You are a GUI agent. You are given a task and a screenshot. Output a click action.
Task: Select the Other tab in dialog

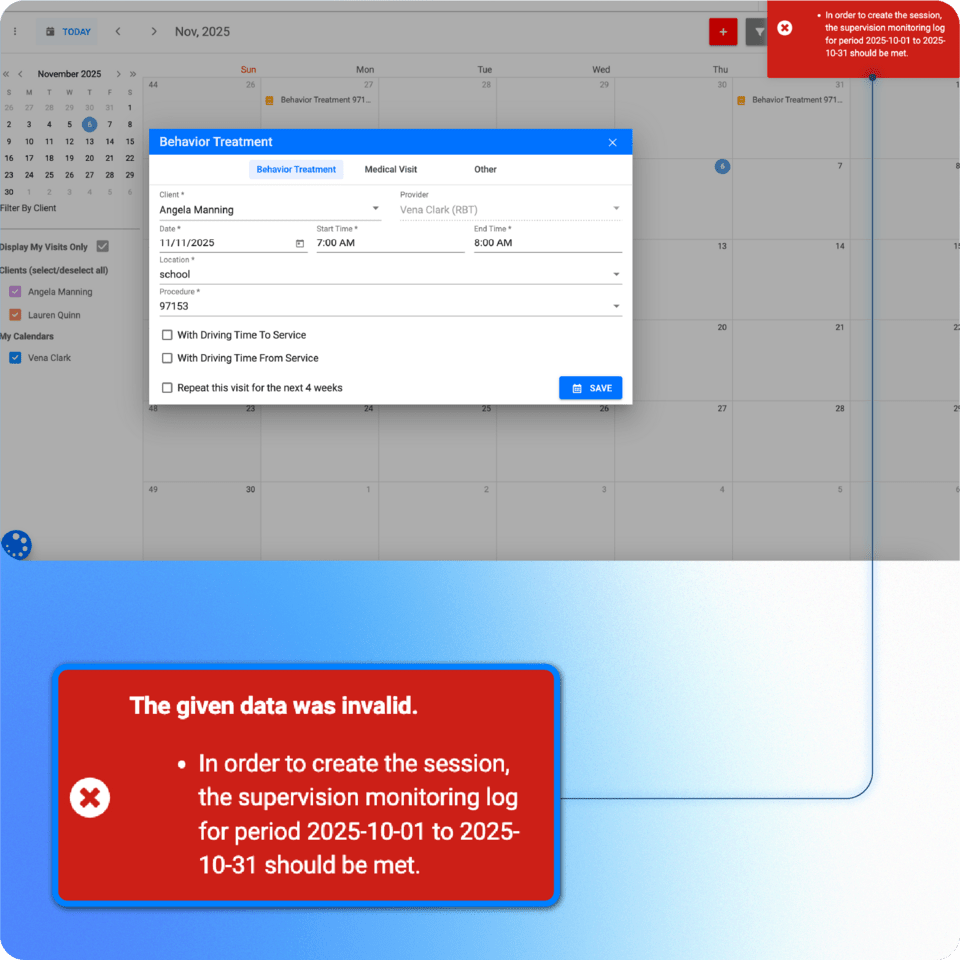(485, 170)
